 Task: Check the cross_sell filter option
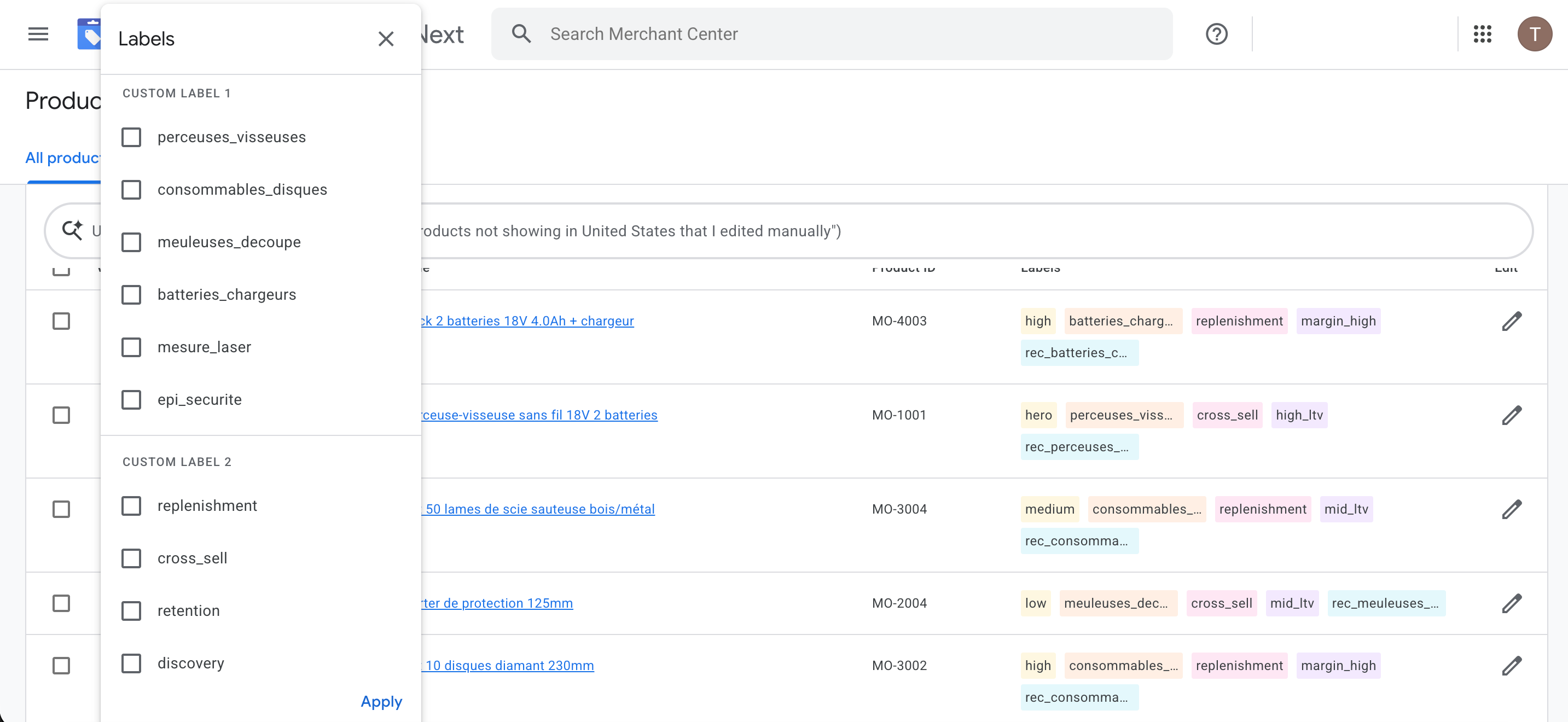tap(131, 558)
